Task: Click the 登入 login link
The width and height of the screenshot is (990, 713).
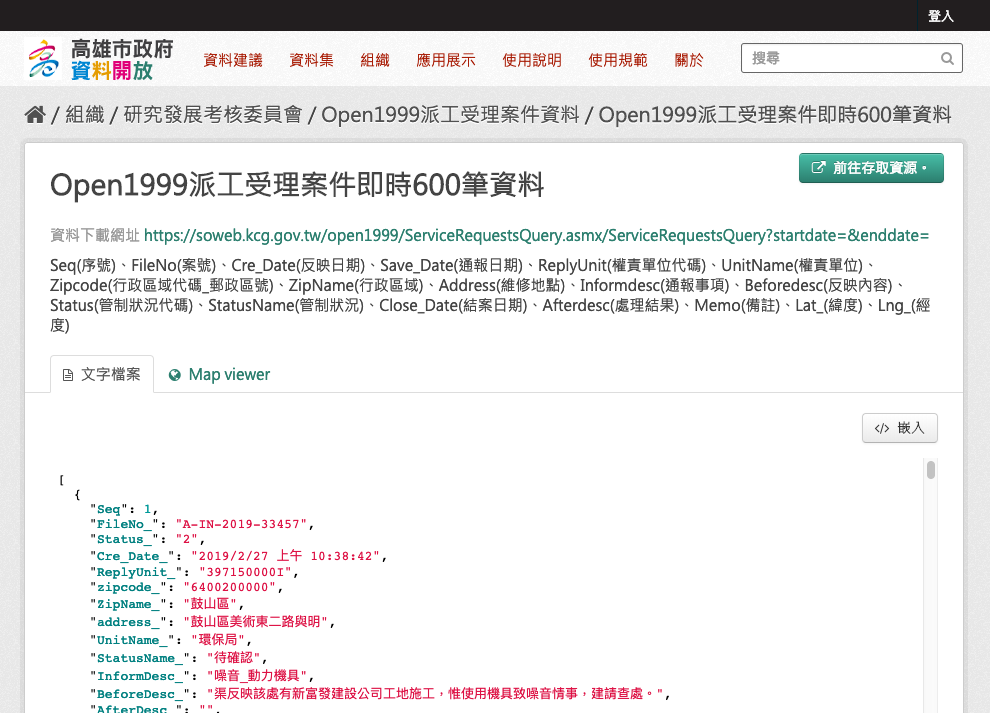Action: (x=940, y=16)
